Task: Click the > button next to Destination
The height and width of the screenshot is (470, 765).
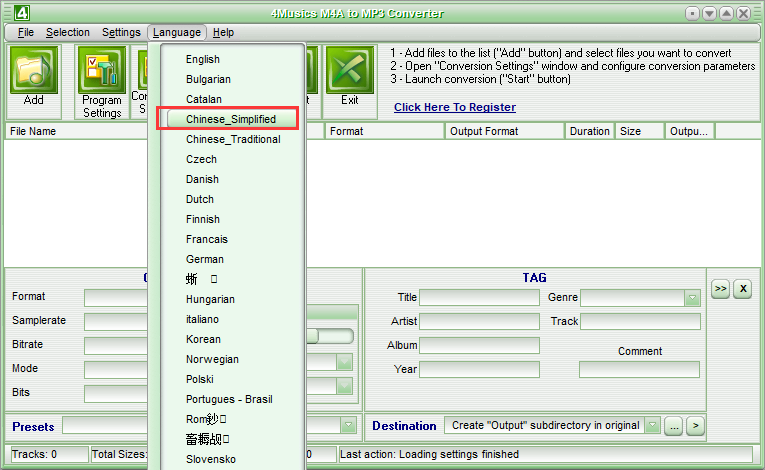Action: point(695,426)
